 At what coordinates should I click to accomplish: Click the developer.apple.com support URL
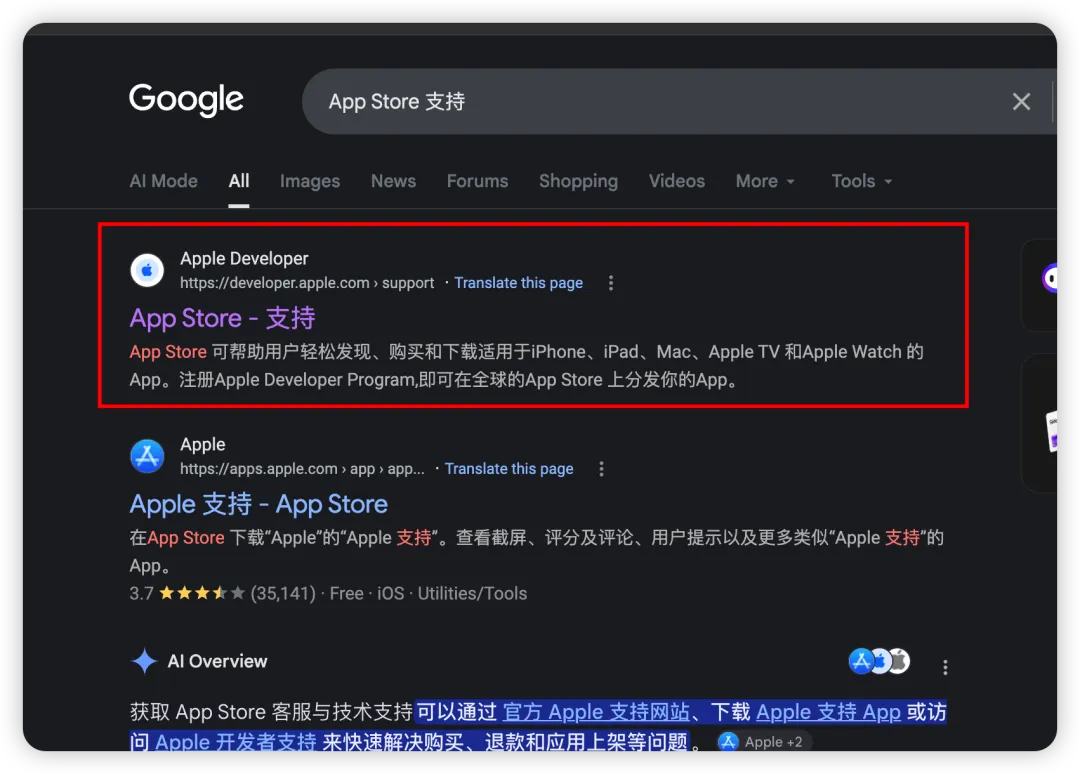[307, 283]
